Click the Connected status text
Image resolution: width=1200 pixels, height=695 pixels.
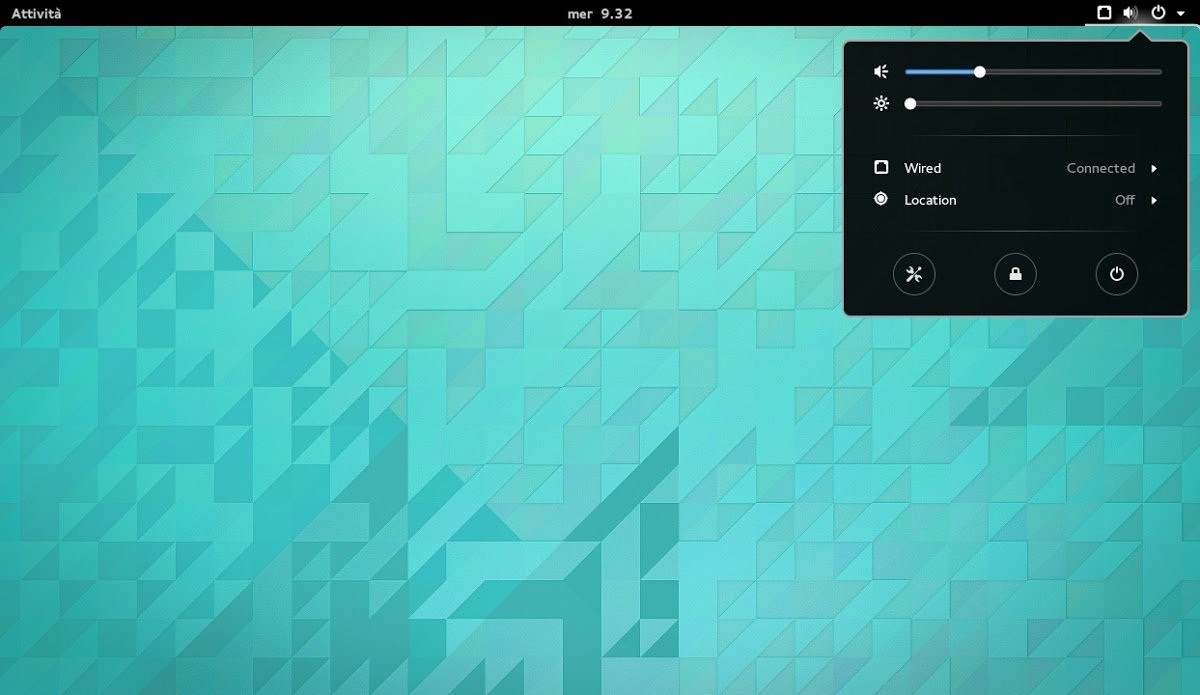(x=1100, y=168)
